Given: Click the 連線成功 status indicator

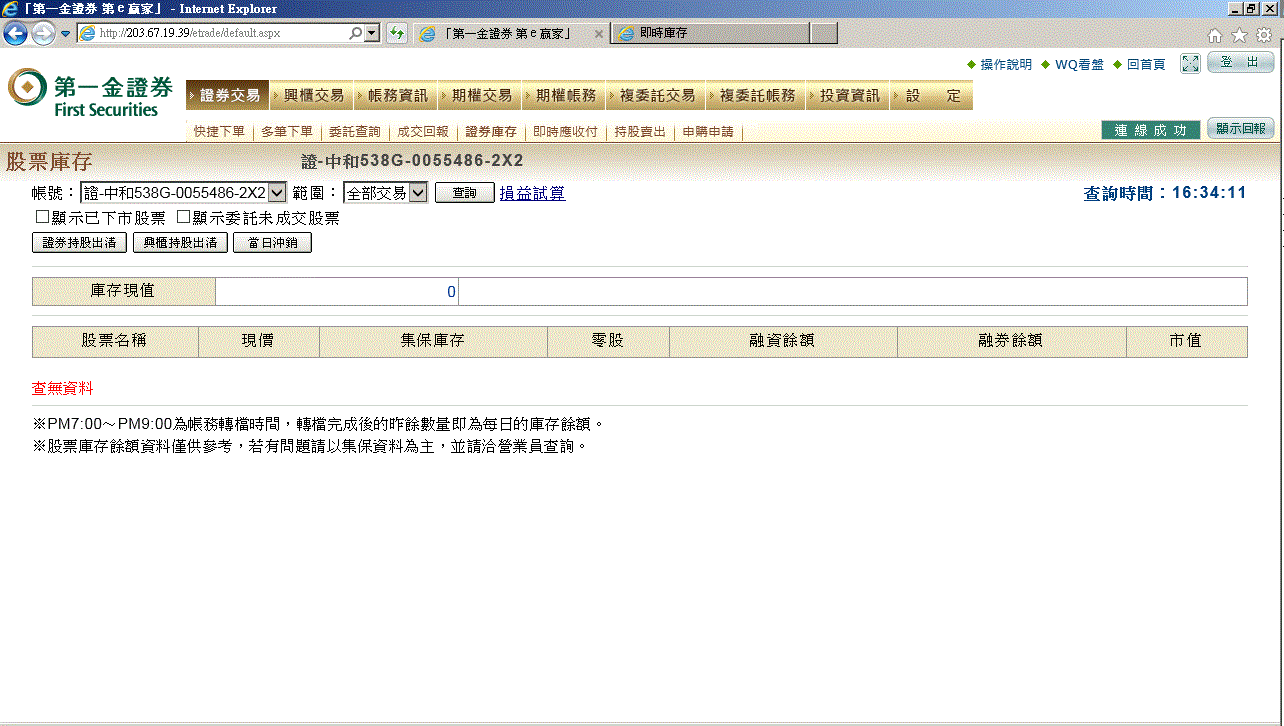Looking at the screenshot, I should pyautogui.click(x=1151, y=131).
